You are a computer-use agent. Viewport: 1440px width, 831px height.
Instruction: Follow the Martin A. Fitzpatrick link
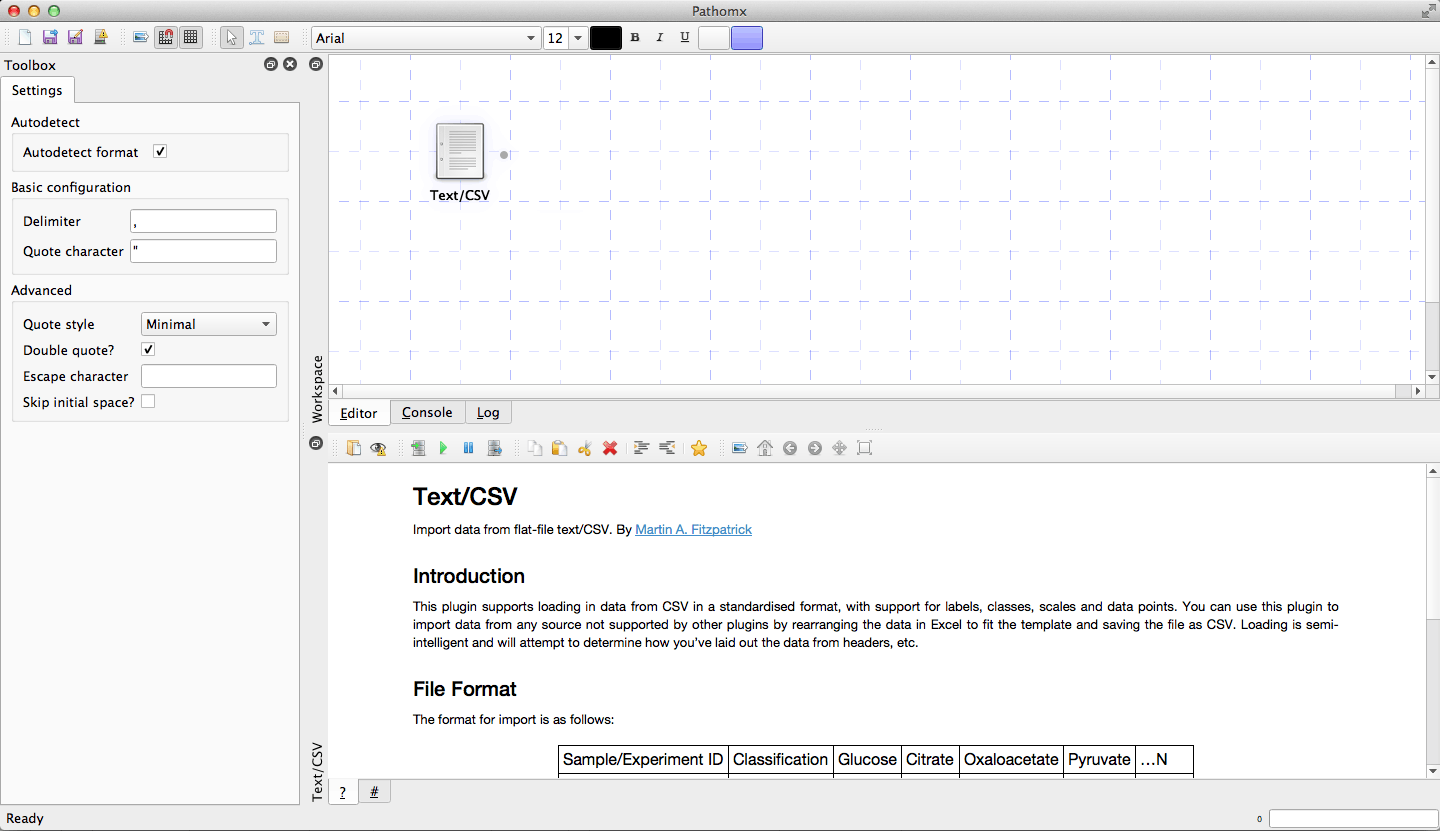693,529
